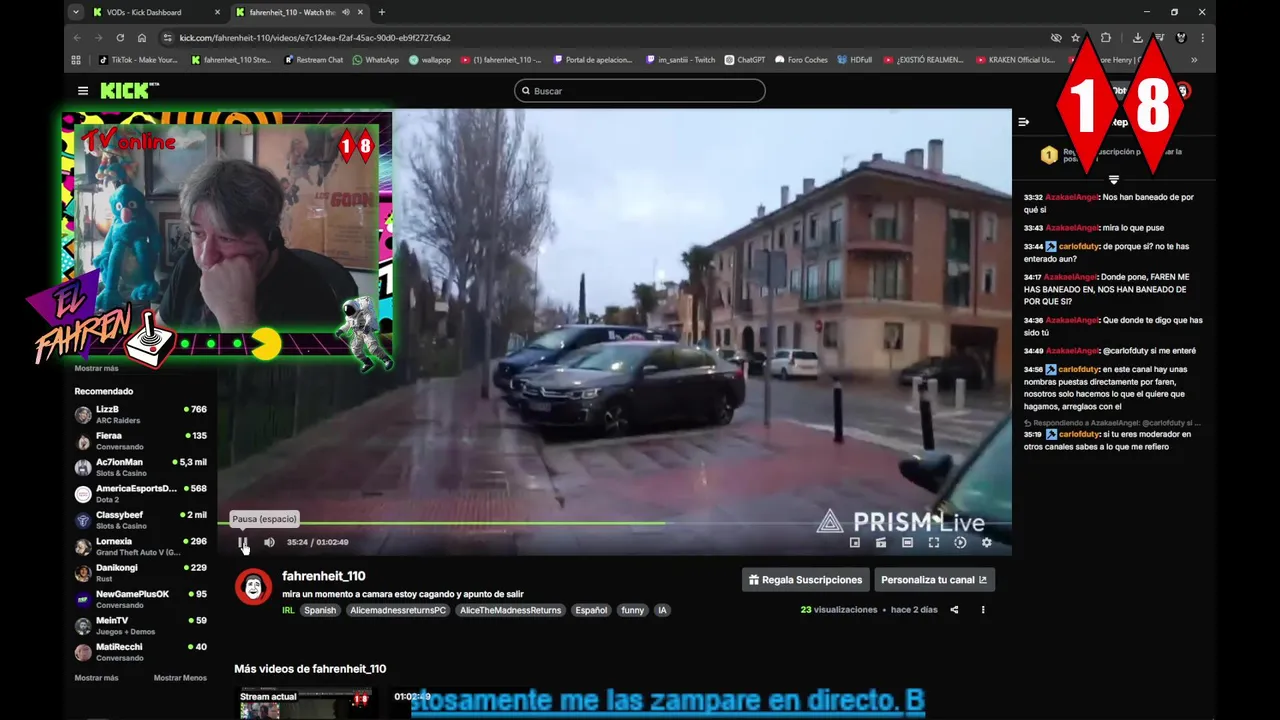Expand the chat pinned-section chevron

pos(1113,180)
